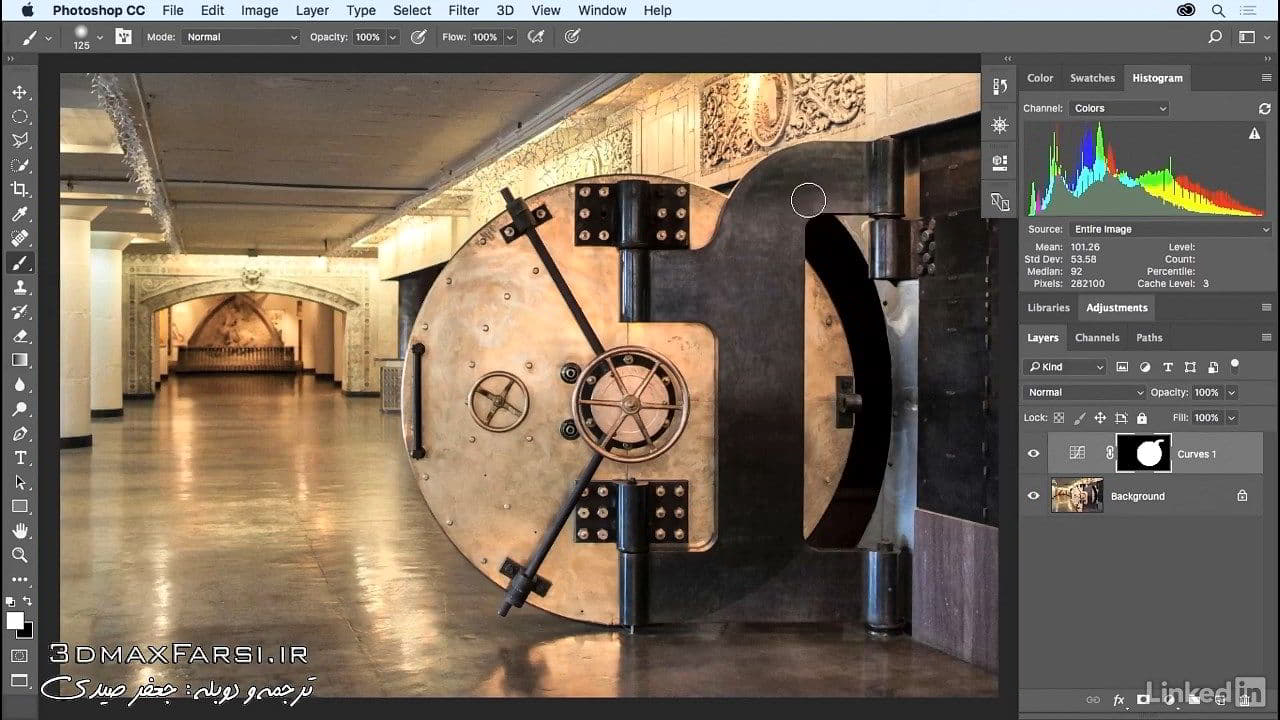Switch to the Paths tab
Image resolution: width=1280 pixels, height=720 pixels.
click(x=1149, y=338)
